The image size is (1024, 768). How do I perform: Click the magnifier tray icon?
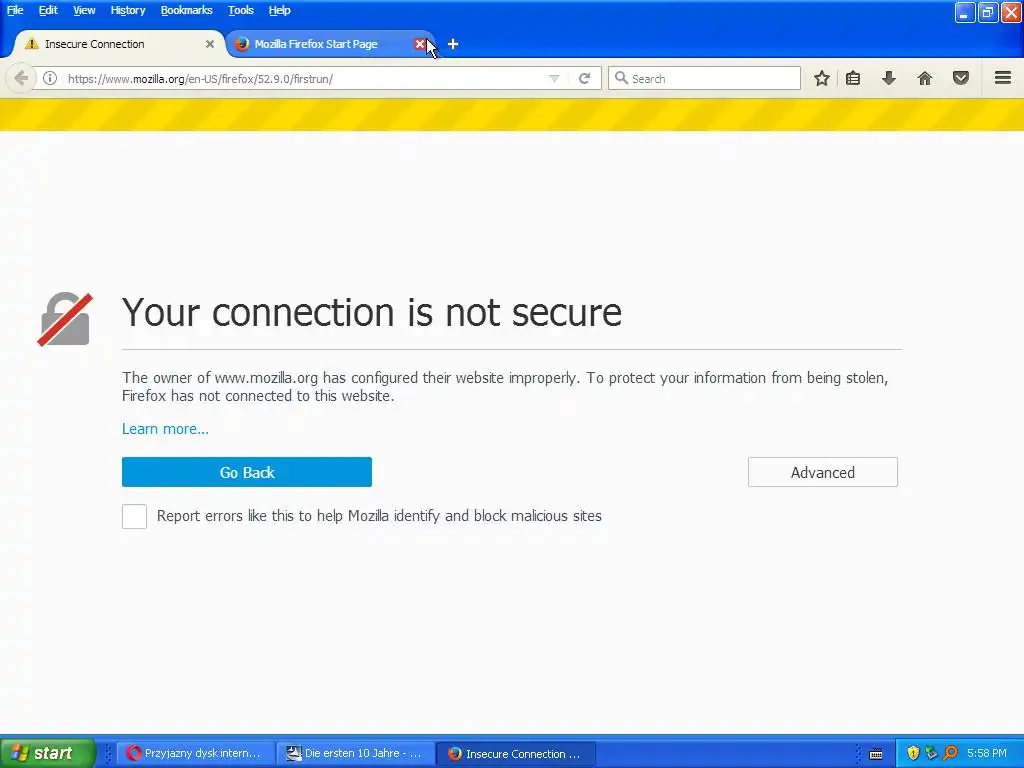coord(951,753)
